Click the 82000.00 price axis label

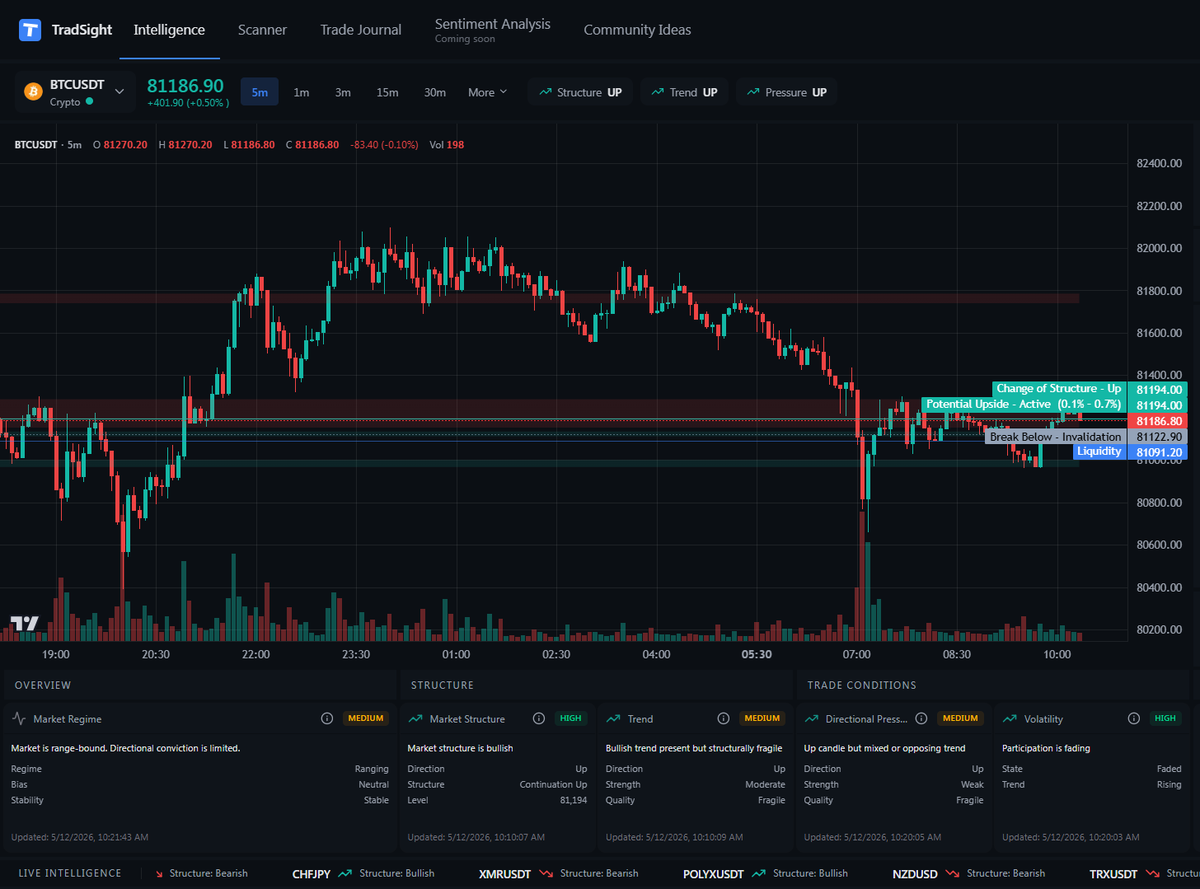1160,248
